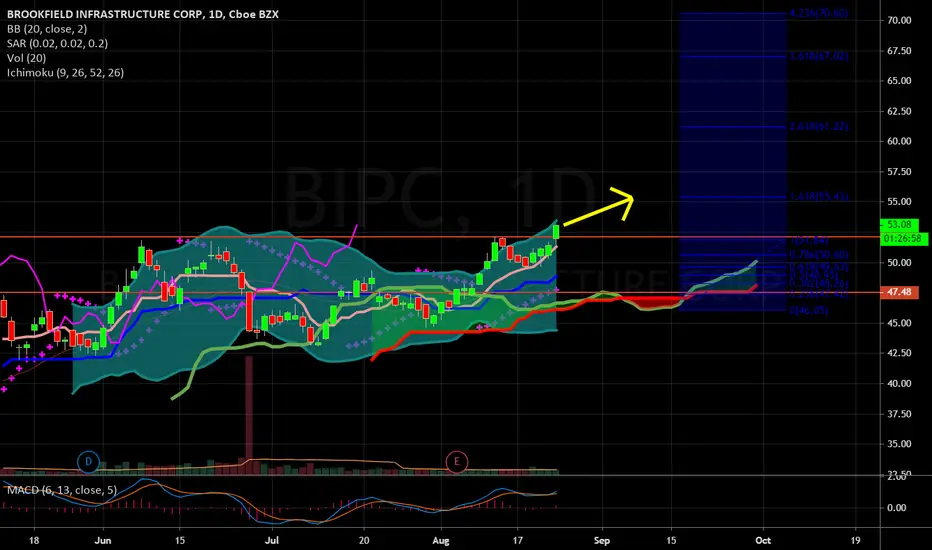Viewport: 932px width, 550px height.
Task: Click the 19 date label on the time axis
Action: [x=855, y=540]
